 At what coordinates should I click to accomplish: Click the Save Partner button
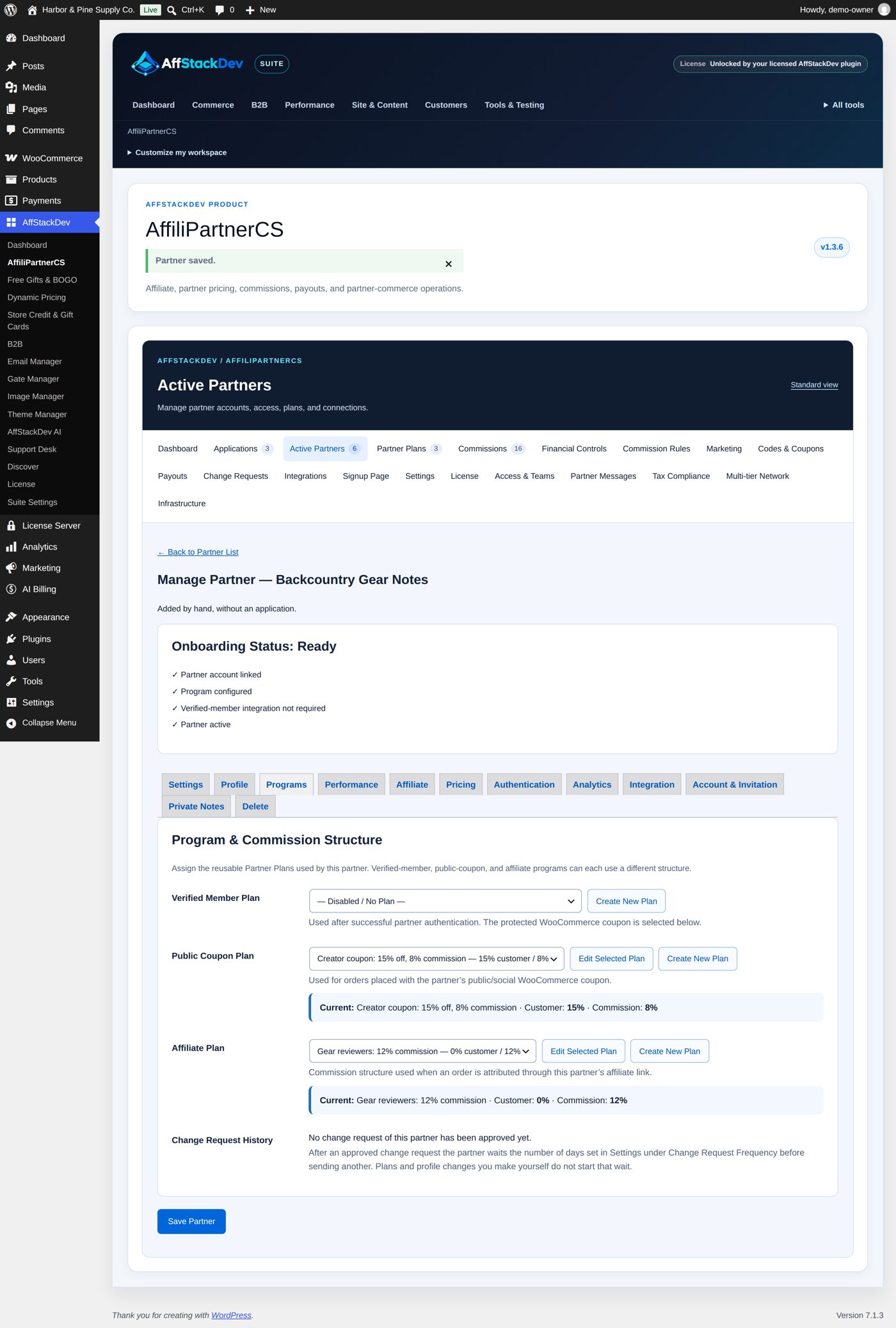click(x=191, y=1221)
